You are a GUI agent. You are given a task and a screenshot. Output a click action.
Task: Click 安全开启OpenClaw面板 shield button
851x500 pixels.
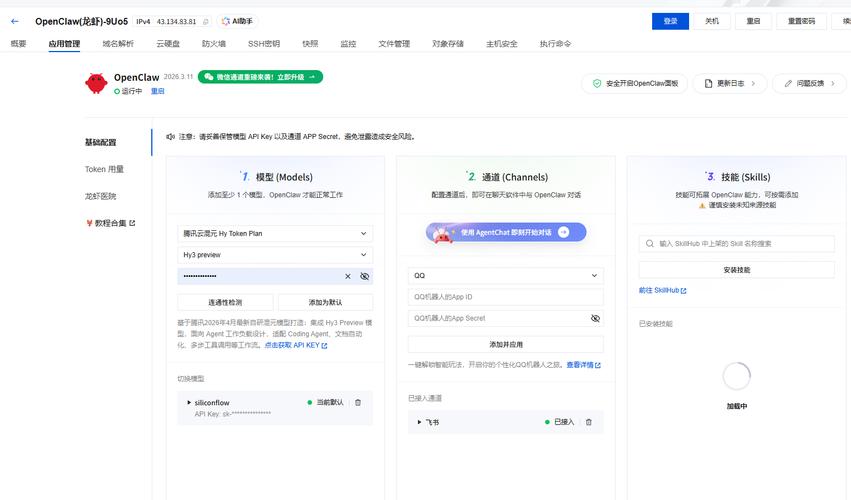[635, 84]
